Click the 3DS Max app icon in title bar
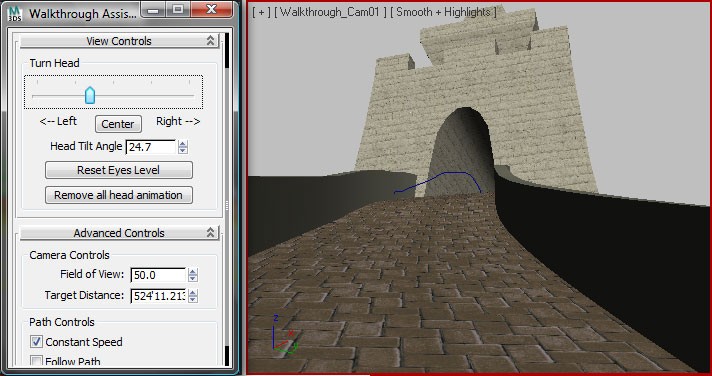This screenshot has height=376, width=712. click(x=15, y=13)
